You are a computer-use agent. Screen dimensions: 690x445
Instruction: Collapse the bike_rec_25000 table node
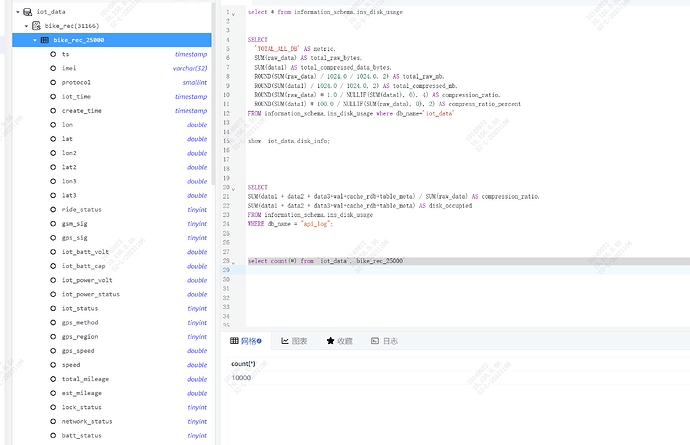[35, 39]
